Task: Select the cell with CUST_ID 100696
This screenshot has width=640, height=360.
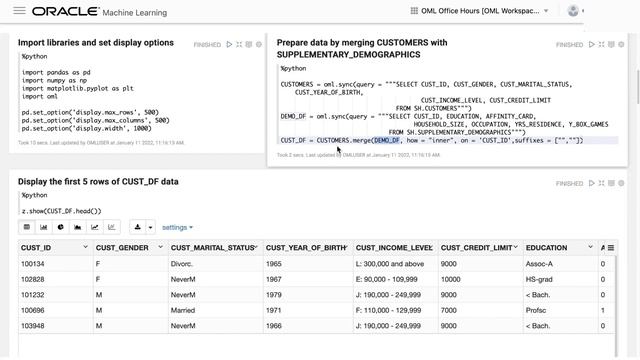Action: click(56, 310)
